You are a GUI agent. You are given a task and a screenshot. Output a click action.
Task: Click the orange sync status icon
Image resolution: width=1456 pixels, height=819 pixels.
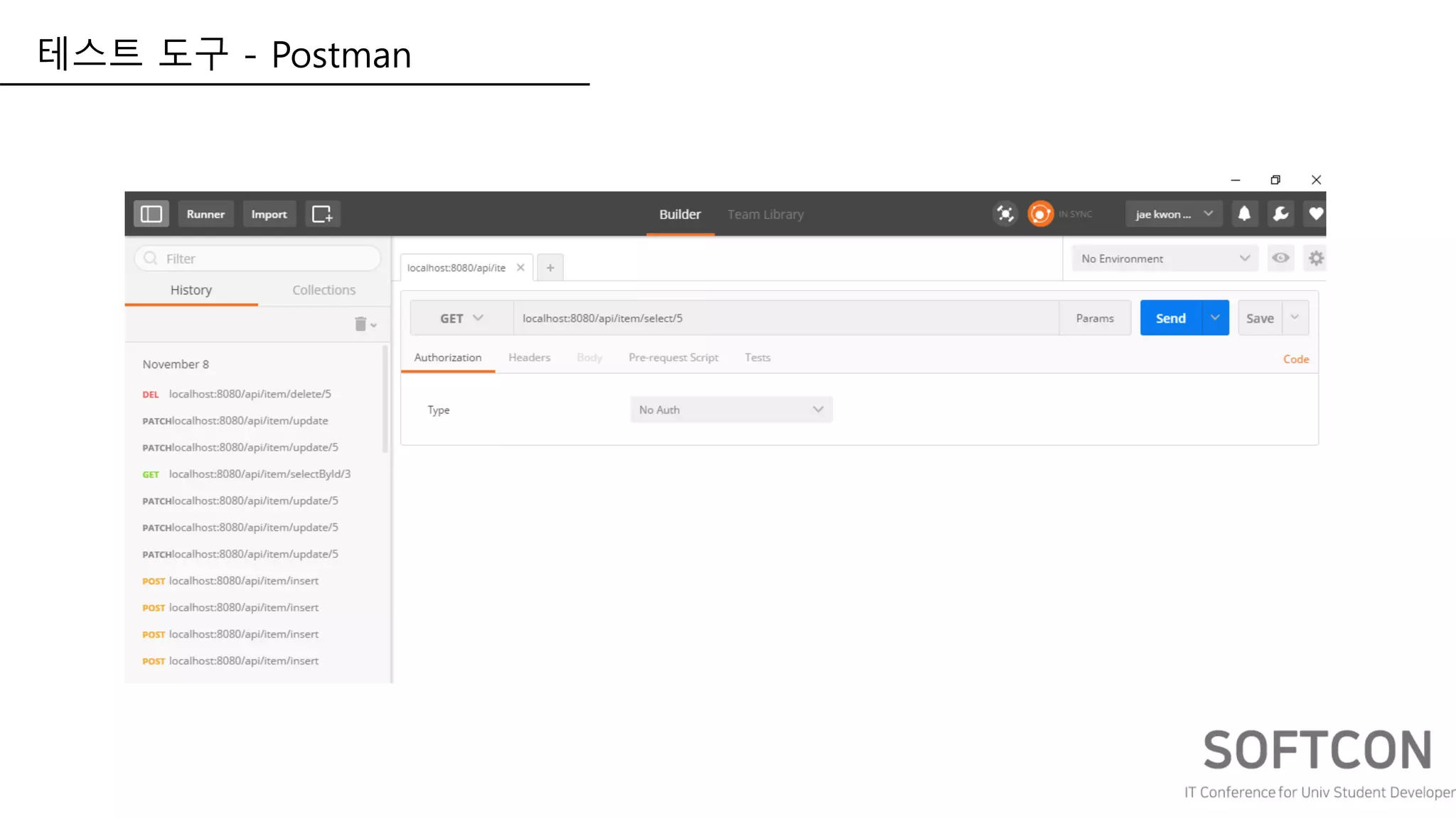pyautogui.click(x=1040, y=214)
